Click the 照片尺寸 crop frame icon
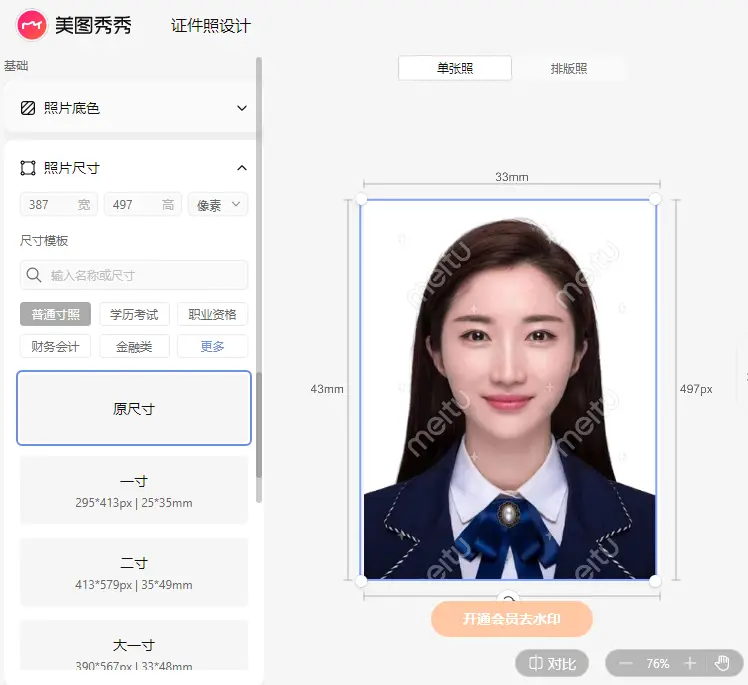Screen dimensions: 748x685 [x=28, y=168]
